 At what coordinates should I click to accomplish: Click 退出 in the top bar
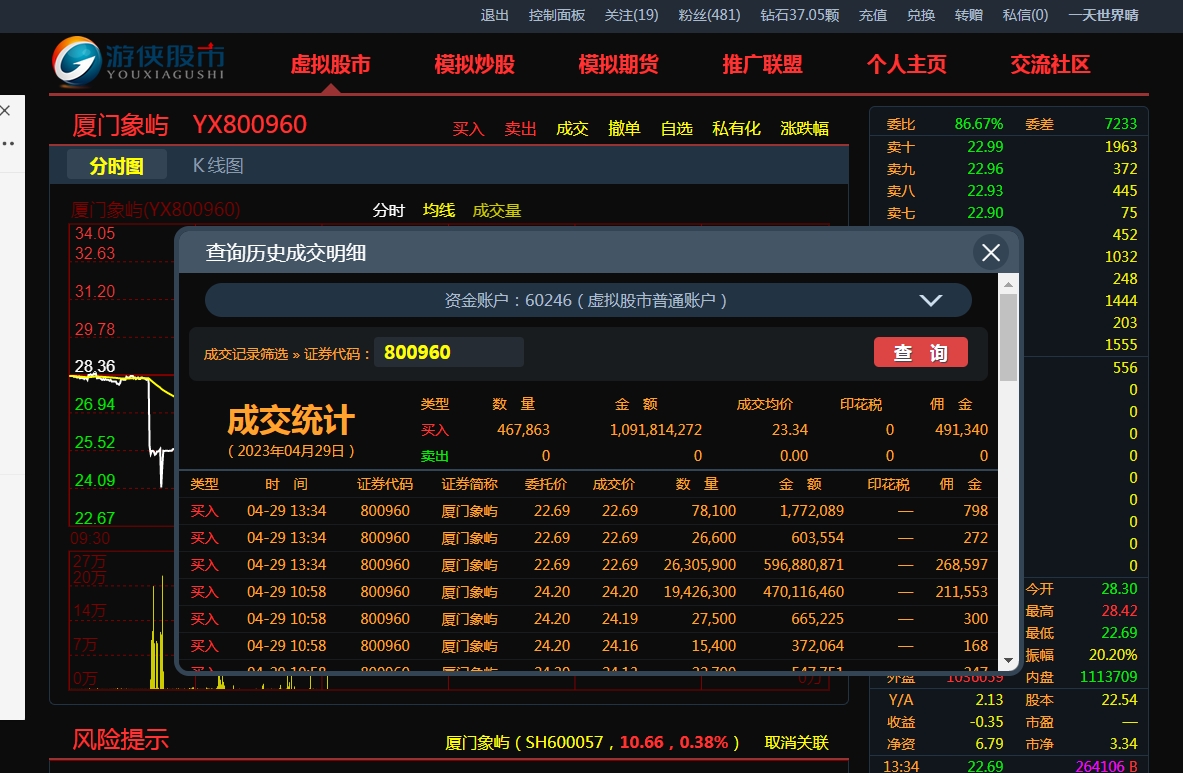click(x=494, y=15)
